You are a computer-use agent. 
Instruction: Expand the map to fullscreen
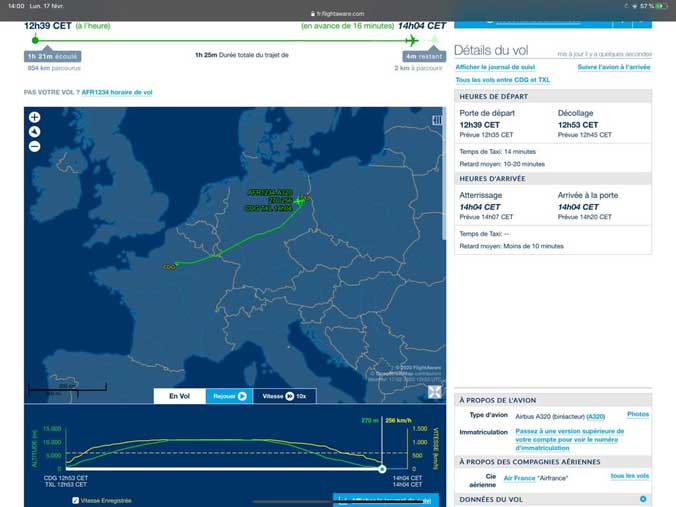435,392
